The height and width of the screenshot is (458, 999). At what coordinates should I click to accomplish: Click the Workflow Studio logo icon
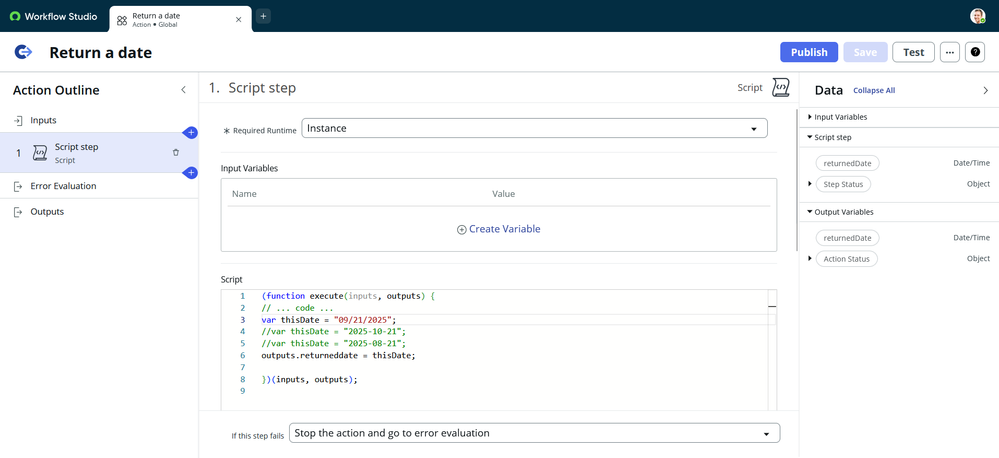pos(15,16)
